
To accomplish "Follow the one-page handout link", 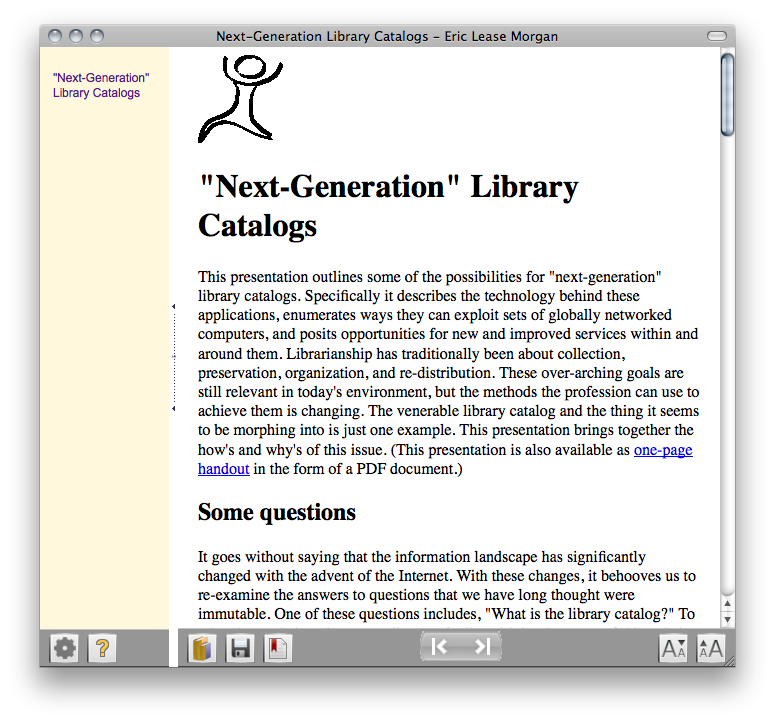I will (x=663, y=450).
